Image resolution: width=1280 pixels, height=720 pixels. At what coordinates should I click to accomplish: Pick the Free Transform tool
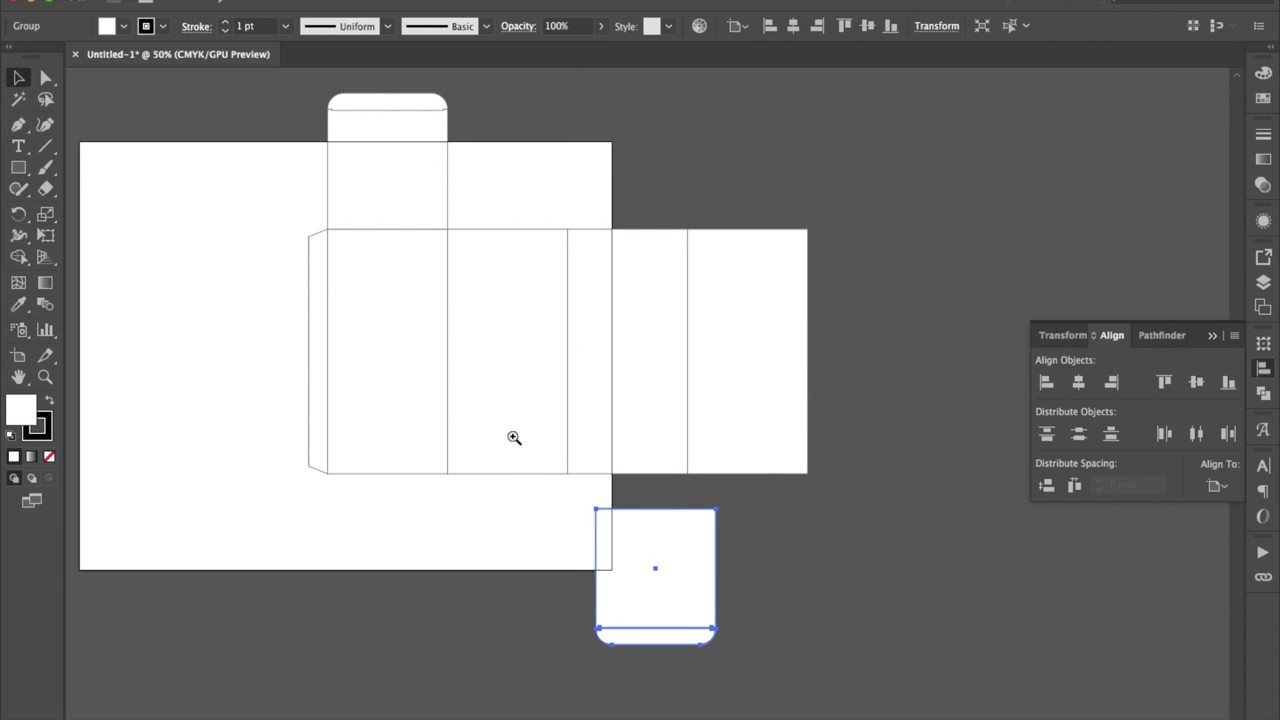tap(45, 236)
